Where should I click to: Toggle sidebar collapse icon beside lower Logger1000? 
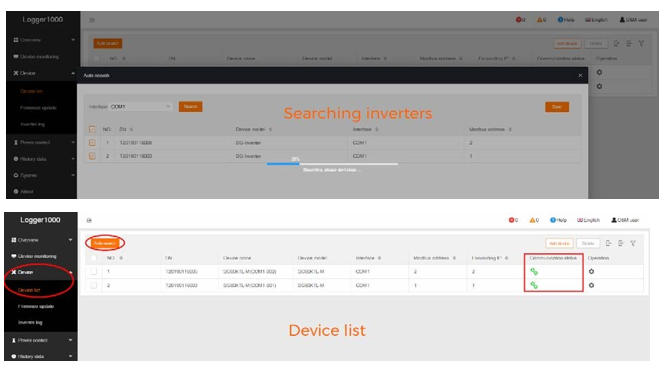click(x=89, y=220)
